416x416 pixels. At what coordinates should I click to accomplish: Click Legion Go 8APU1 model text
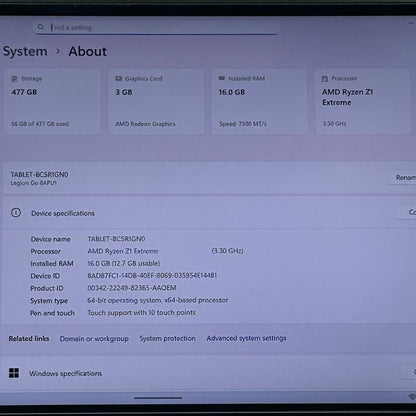tap(33, 183)
